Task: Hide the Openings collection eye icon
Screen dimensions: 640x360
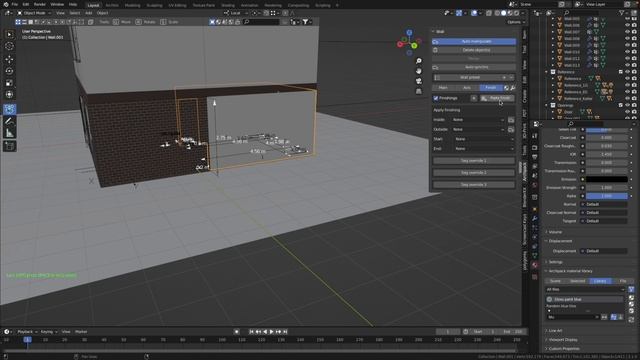Action: click(x=627, y=105)
